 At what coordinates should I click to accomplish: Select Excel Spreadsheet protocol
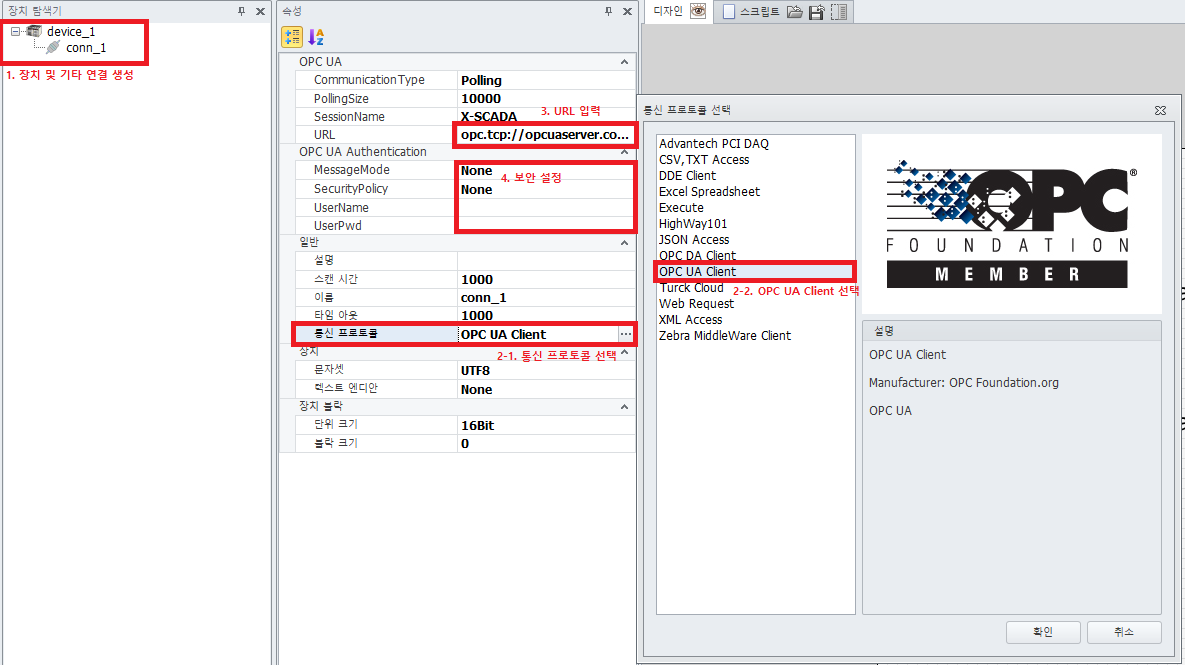[x=709, y=191]
